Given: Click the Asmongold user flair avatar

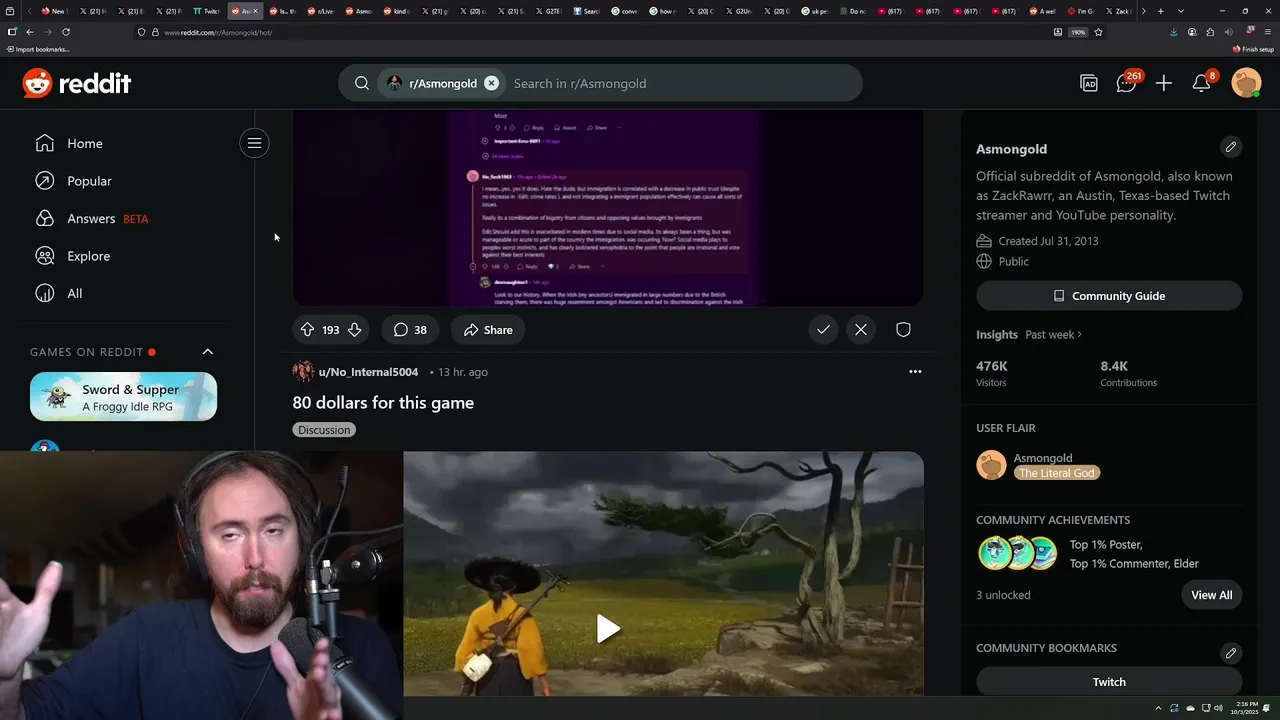Looking at the screenshot, I should [x=991, y=465].
